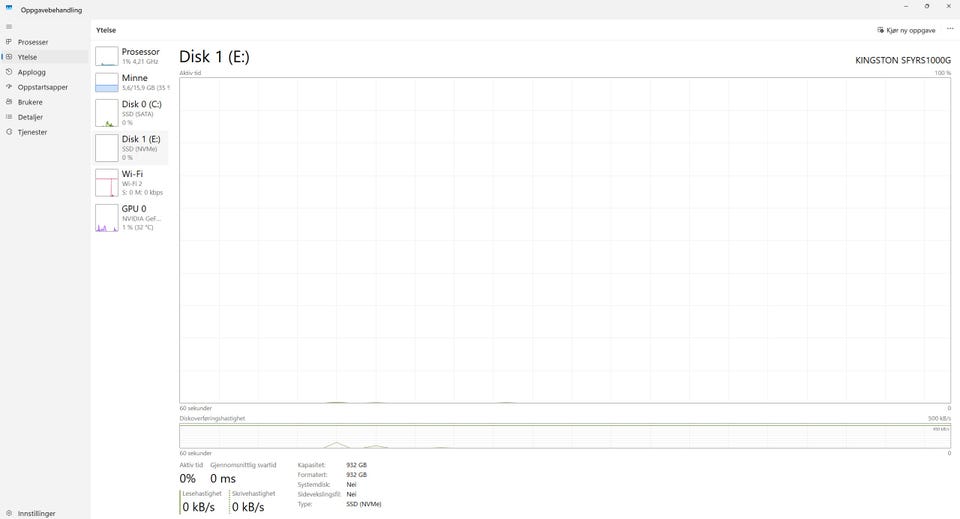Image resolution: width=960 pixels, height=519 pixels.
Task: Click the Prosessor label in the resource list
Action: (140, 52)
